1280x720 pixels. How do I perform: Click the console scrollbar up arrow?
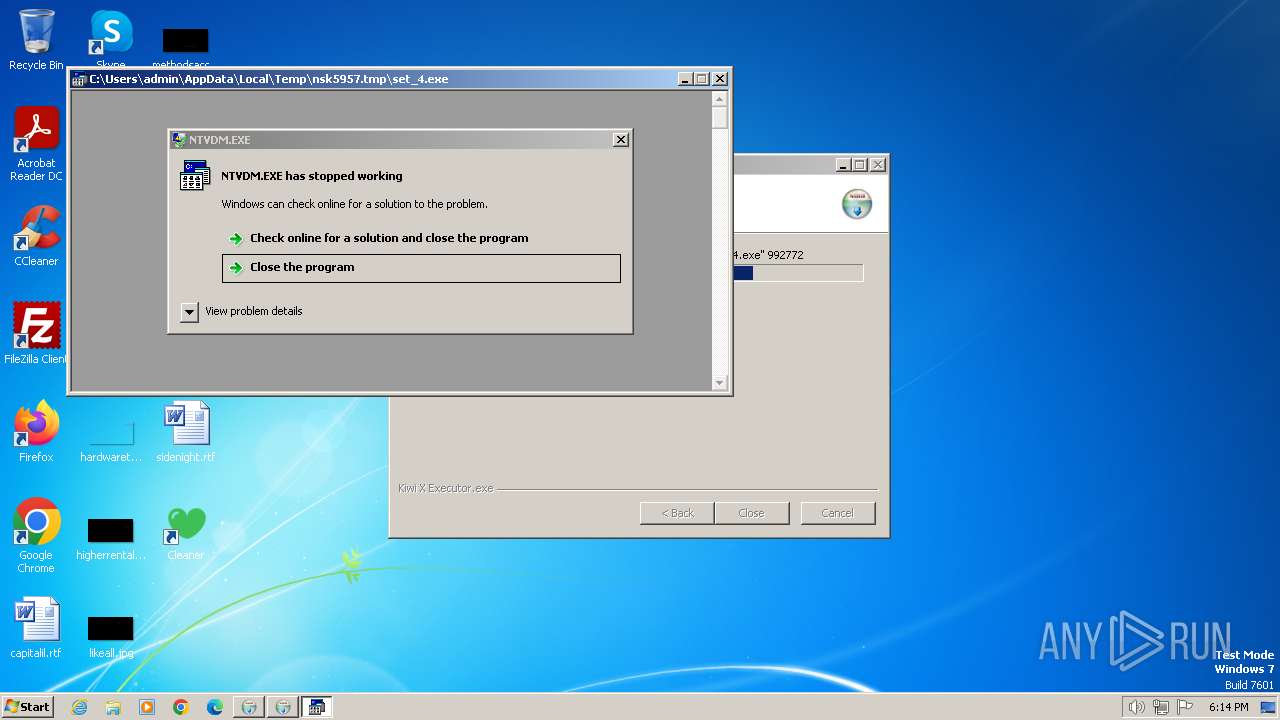pyautogui.click(x=719, y=98)
